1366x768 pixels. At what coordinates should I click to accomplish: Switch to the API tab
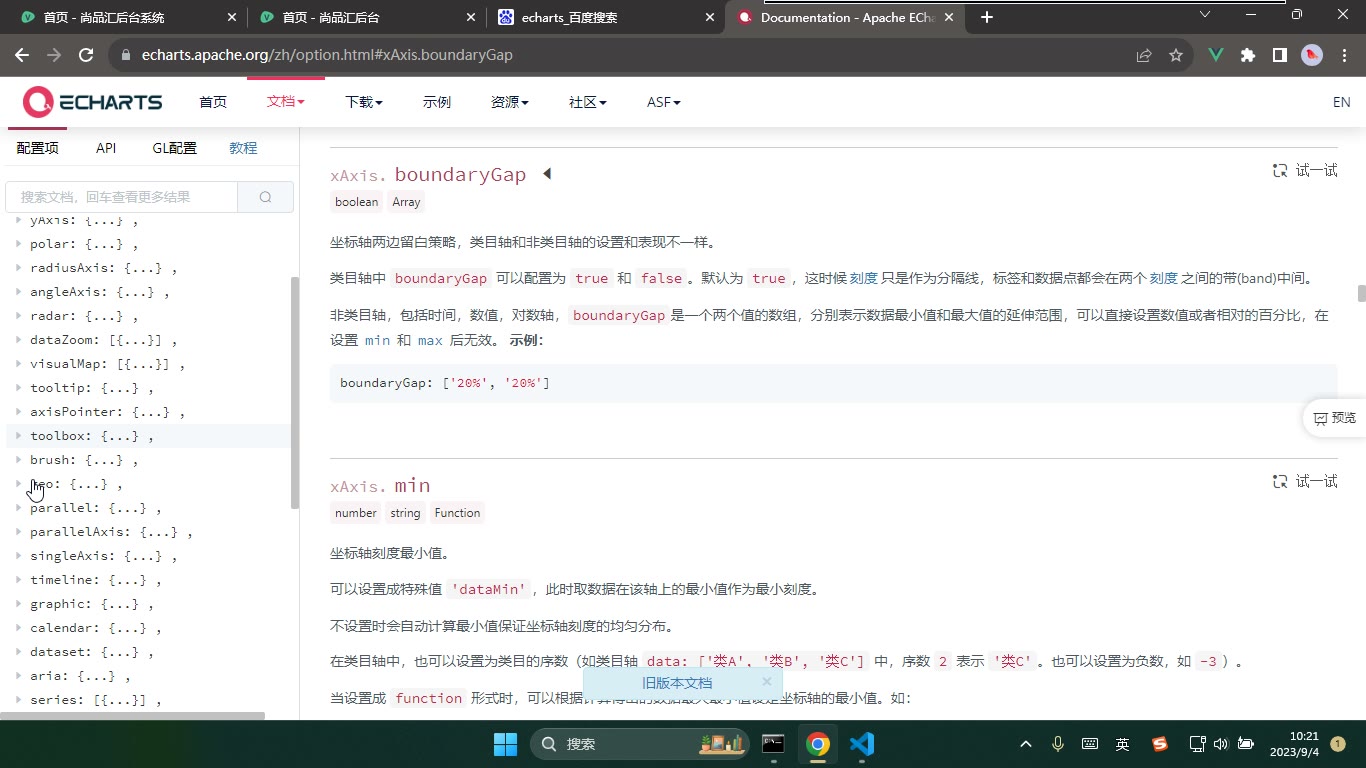[106, 148]
